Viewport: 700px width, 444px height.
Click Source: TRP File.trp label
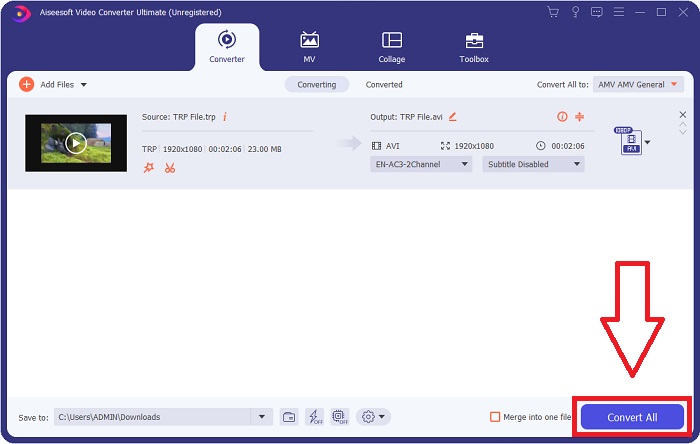coord(179,117)
